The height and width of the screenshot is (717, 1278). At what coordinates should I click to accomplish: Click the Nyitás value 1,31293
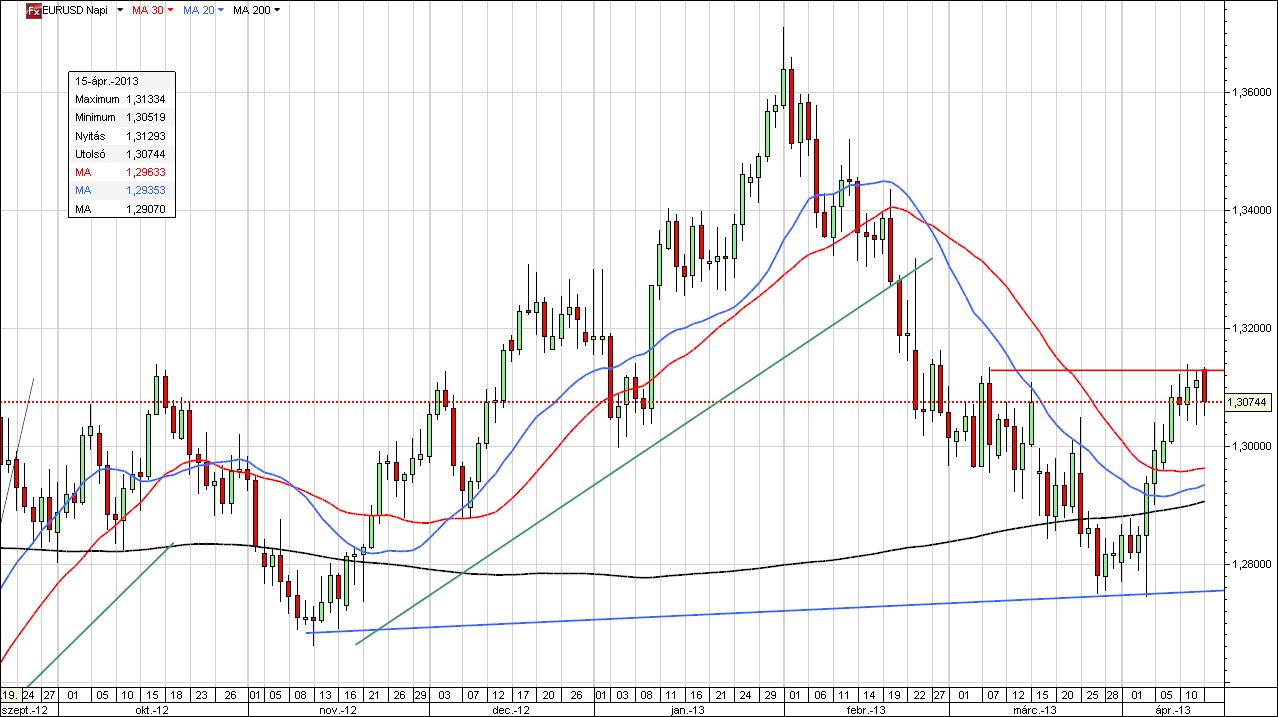(145, 135)
